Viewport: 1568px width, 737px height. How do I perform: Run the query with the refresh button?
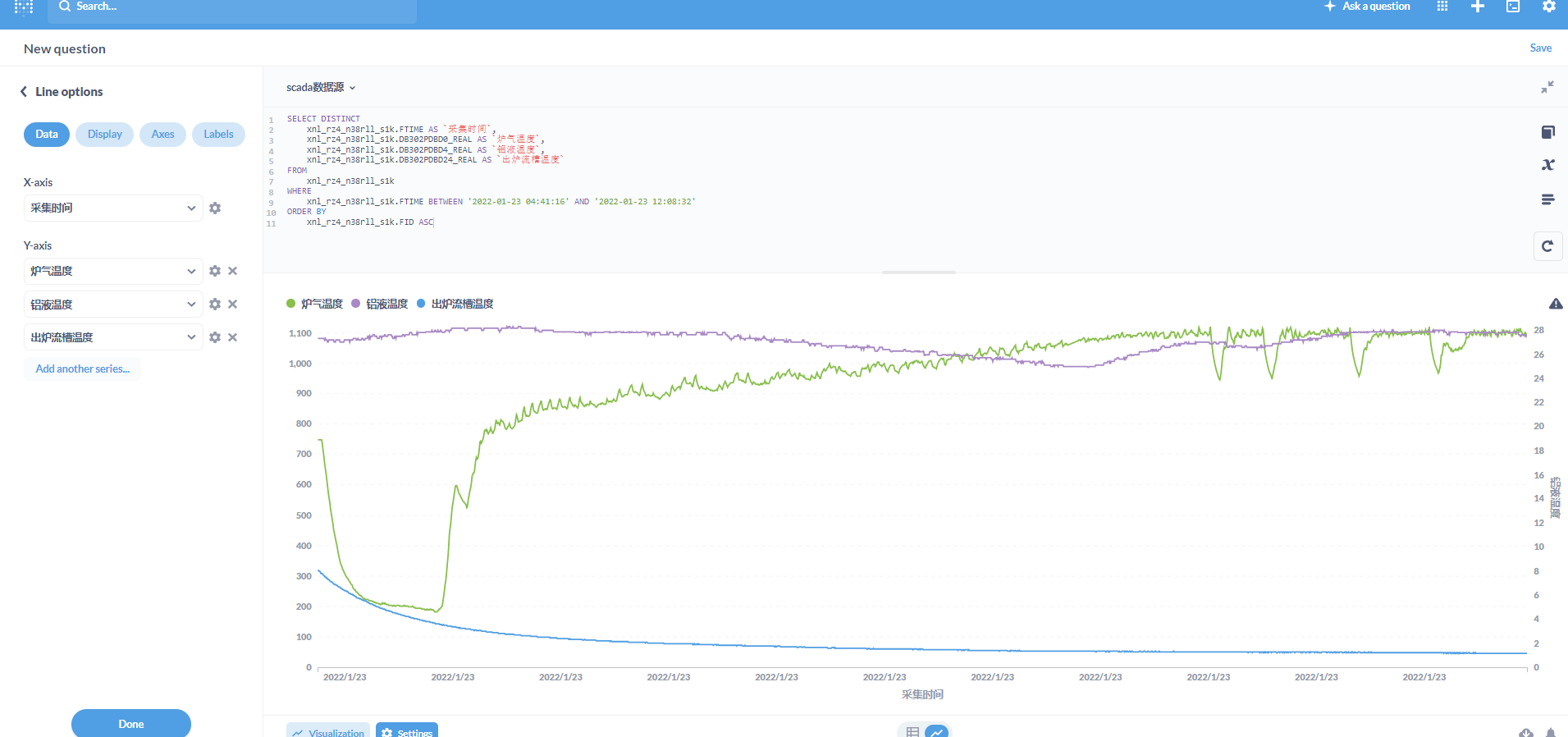point(1547,246)
